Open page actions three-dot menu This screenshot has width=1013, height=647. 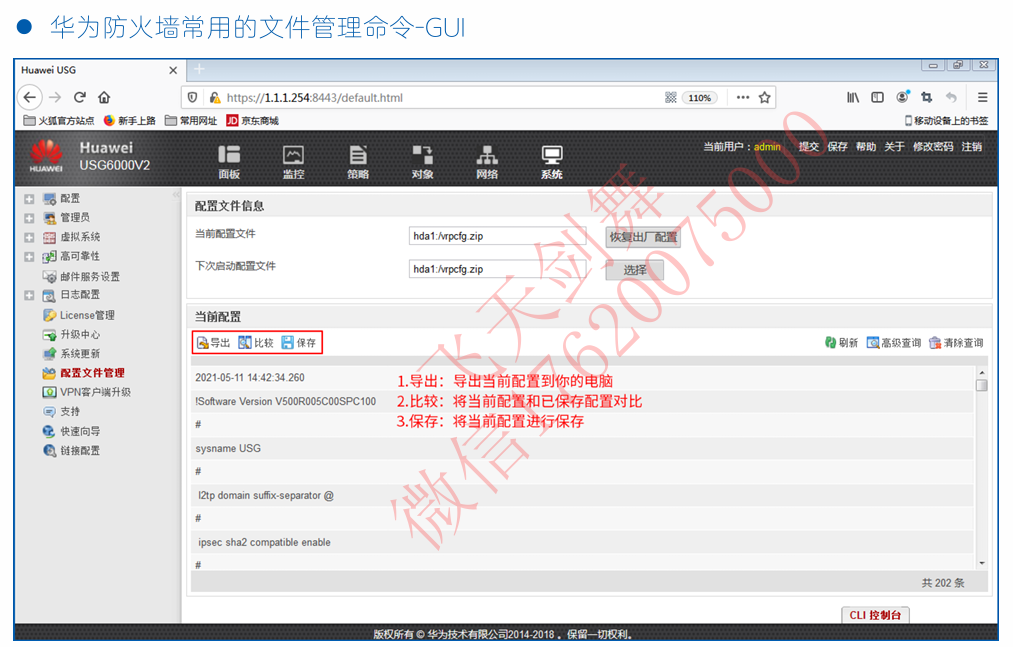tap(743, 98)
